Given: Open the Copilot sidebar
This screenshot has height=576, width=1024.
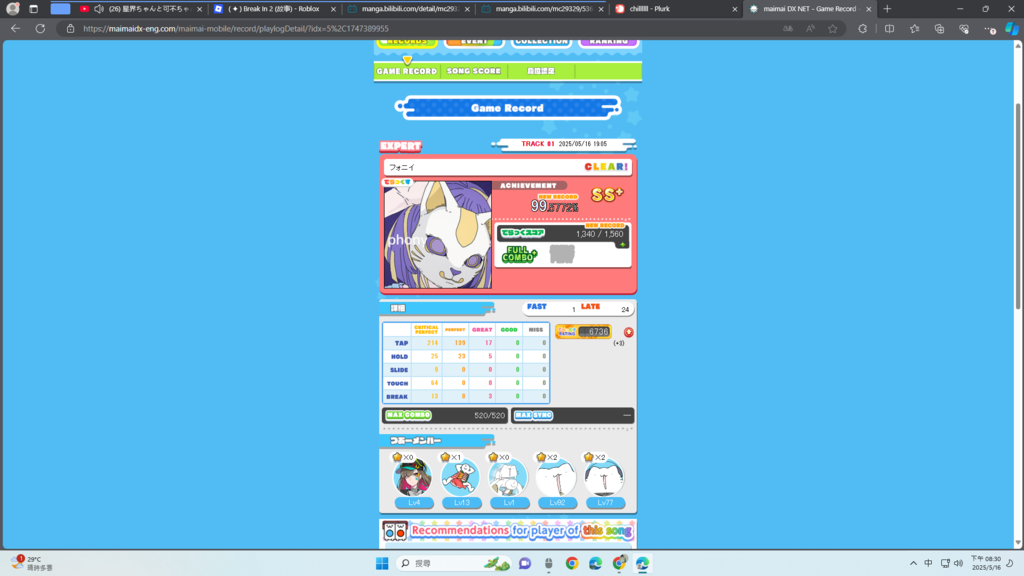Looking at the screenshot, I should (1012, 29).
